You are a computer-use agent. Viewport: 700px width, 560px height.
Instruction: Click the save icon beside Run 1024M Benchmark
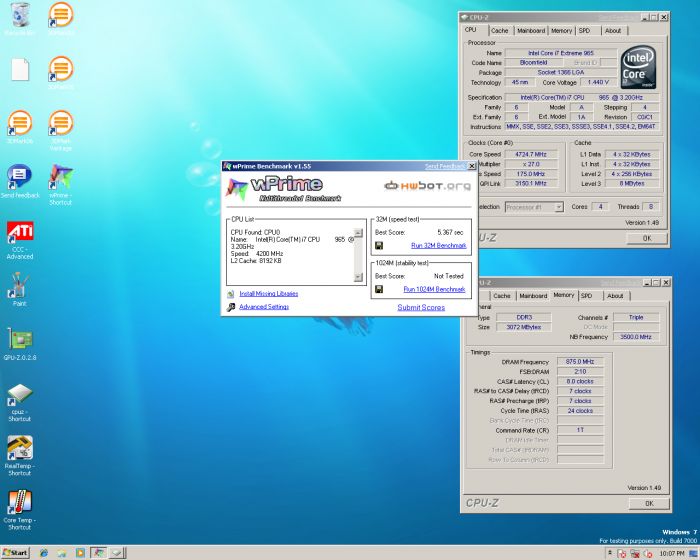[379, 289]
